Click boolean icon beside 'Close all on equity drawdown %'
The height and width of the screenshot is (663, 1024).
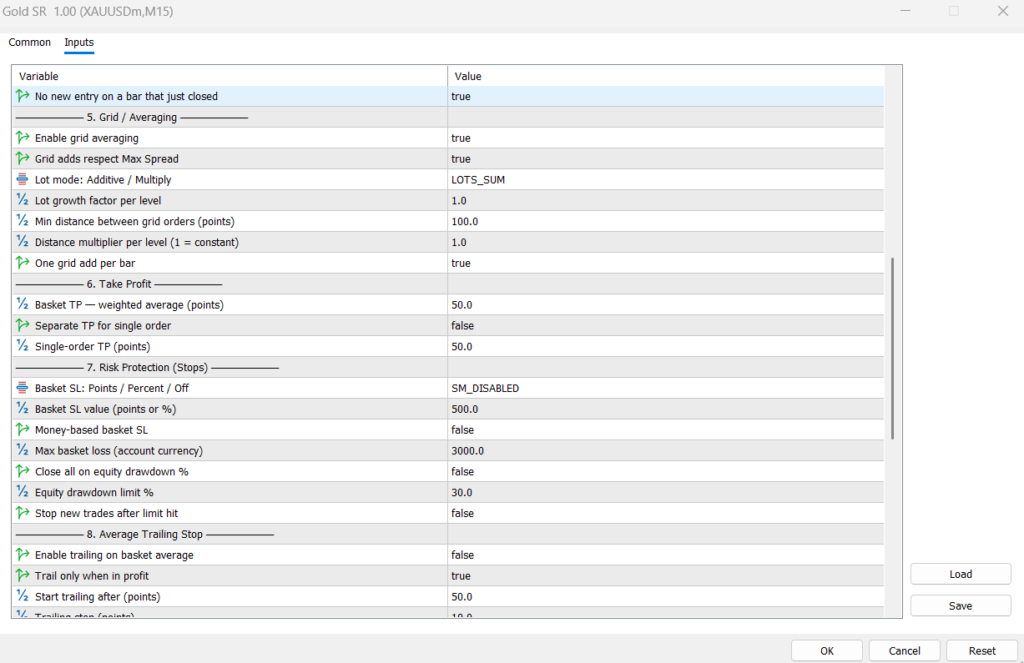coord(23,472)
